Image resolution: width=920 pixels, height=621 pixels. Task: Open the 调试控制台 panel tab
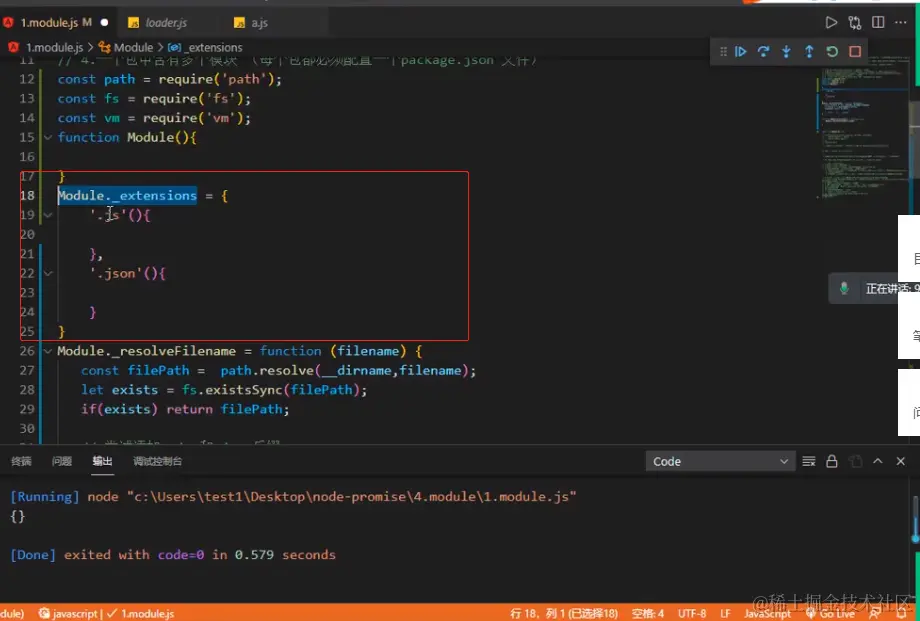point(157,461)
